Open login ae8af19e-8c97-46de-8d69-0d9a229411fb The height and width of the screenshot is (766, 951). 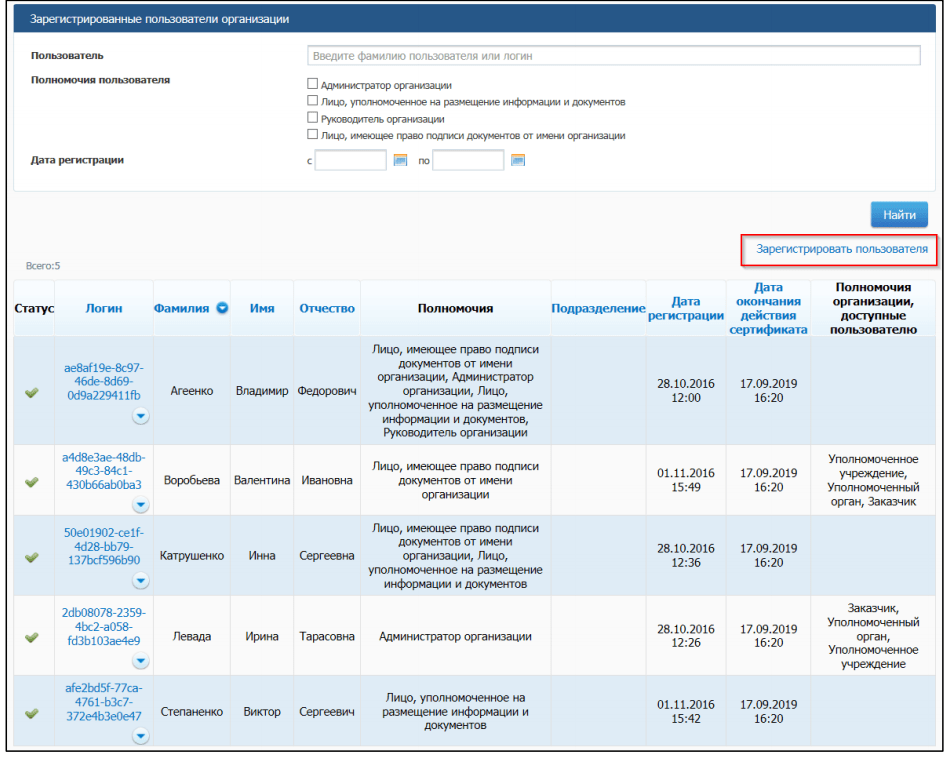(104, 381)
